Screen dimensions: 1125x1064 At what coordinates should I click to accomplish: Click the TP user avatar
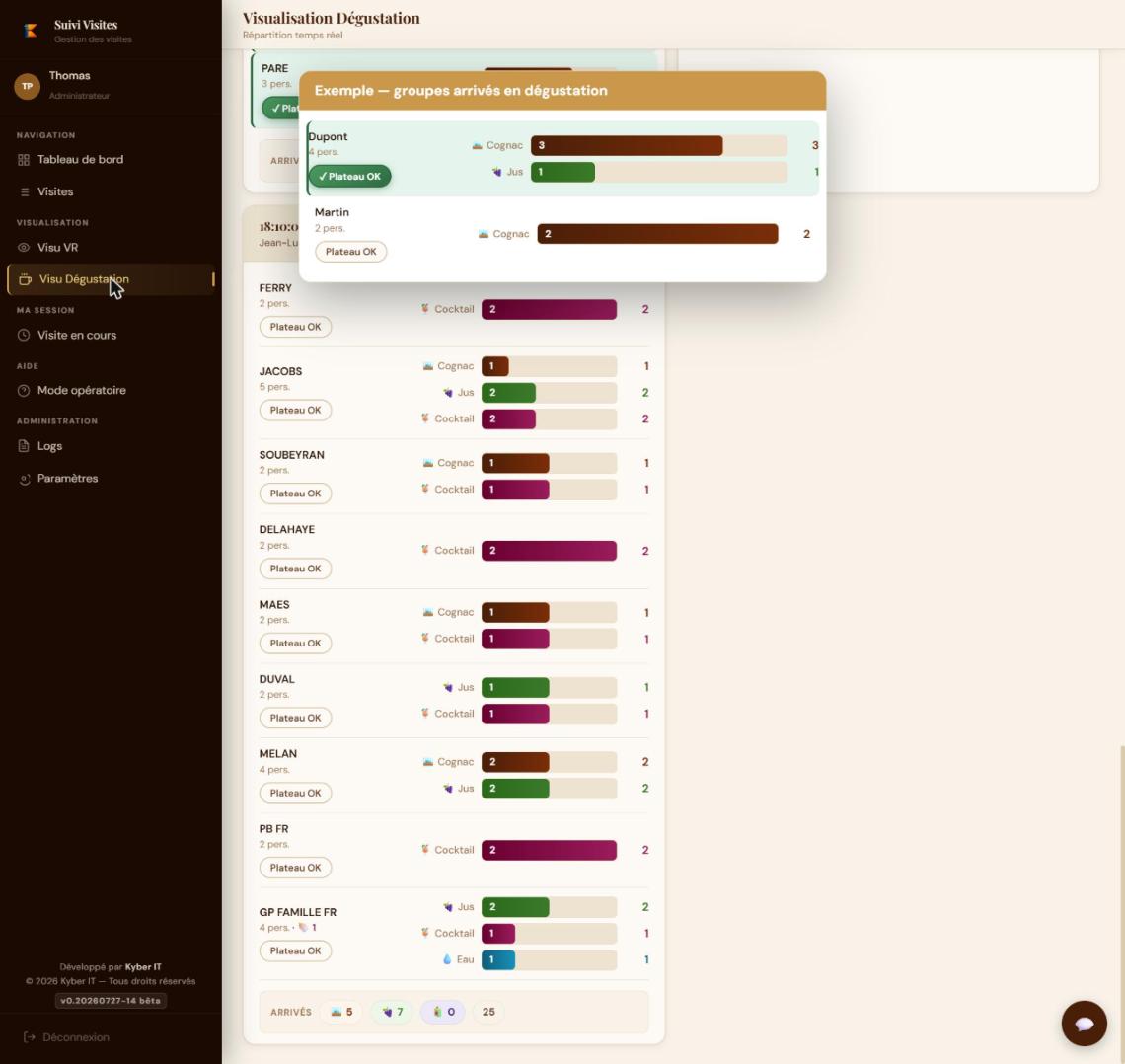[28, 86]
